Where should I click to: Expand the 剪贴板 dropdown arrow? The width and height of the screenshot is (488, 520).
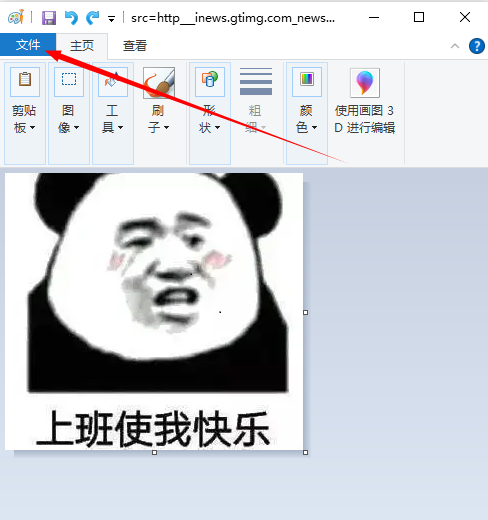click(x=32, y=128)
